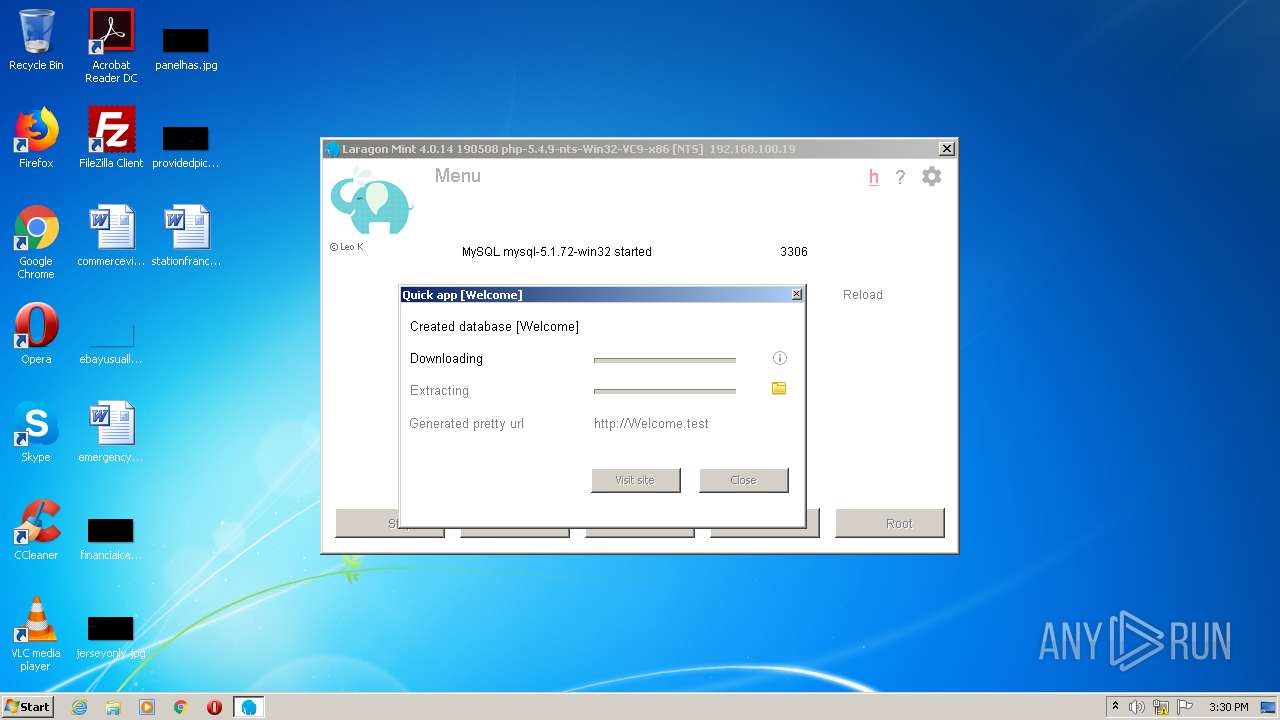Open the Windows Start menu
Viewport: 1280px width, 720px height.
27,706
